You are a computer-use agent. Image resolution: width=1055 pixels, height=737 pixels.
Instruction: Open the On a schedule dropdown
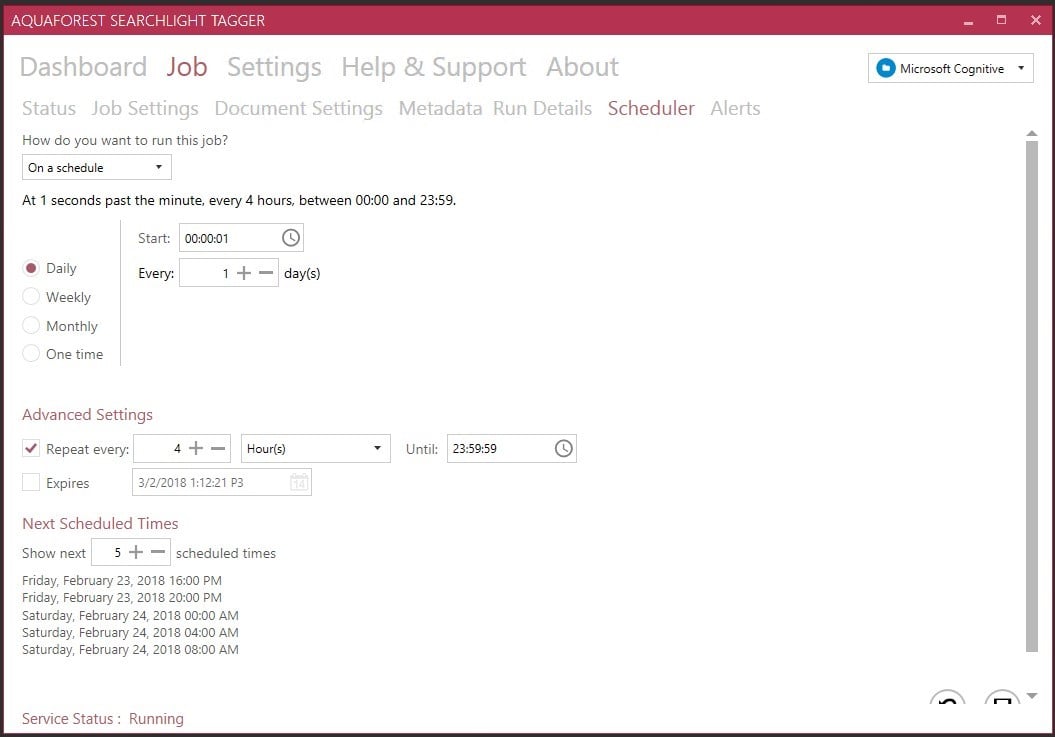(x=97, y=168)
